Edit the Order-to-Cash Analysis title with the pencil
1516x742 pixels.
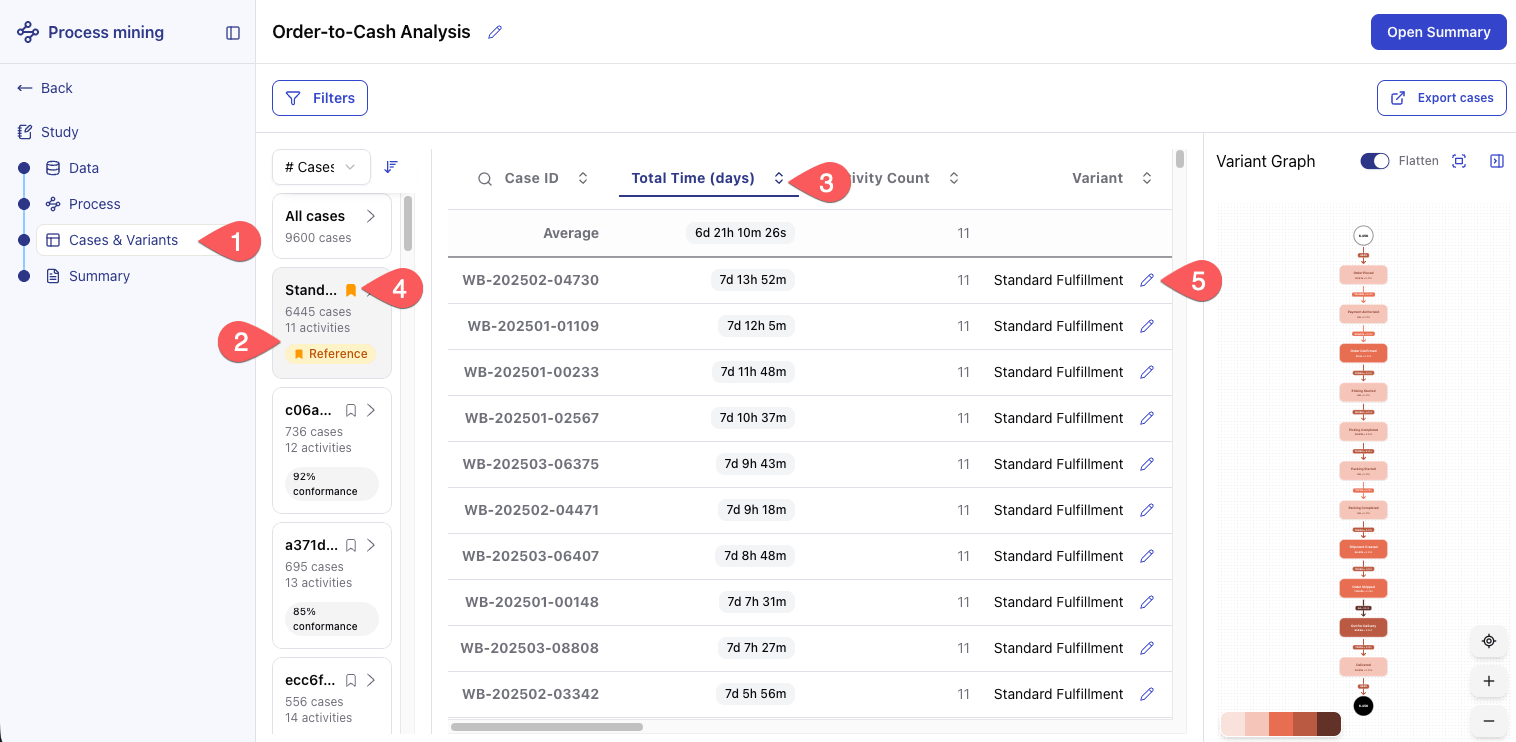pyautogui.click(x=494, y=32)
